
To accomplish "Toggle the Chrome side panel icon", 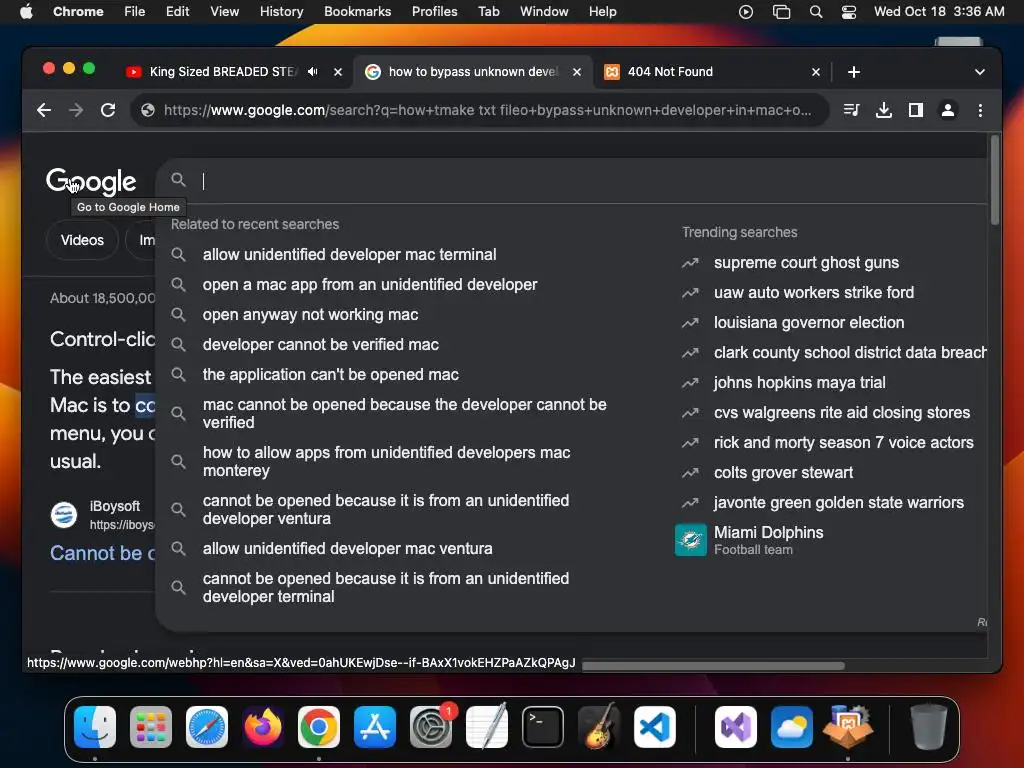I will pyautogui.click(x=916, y=110).
